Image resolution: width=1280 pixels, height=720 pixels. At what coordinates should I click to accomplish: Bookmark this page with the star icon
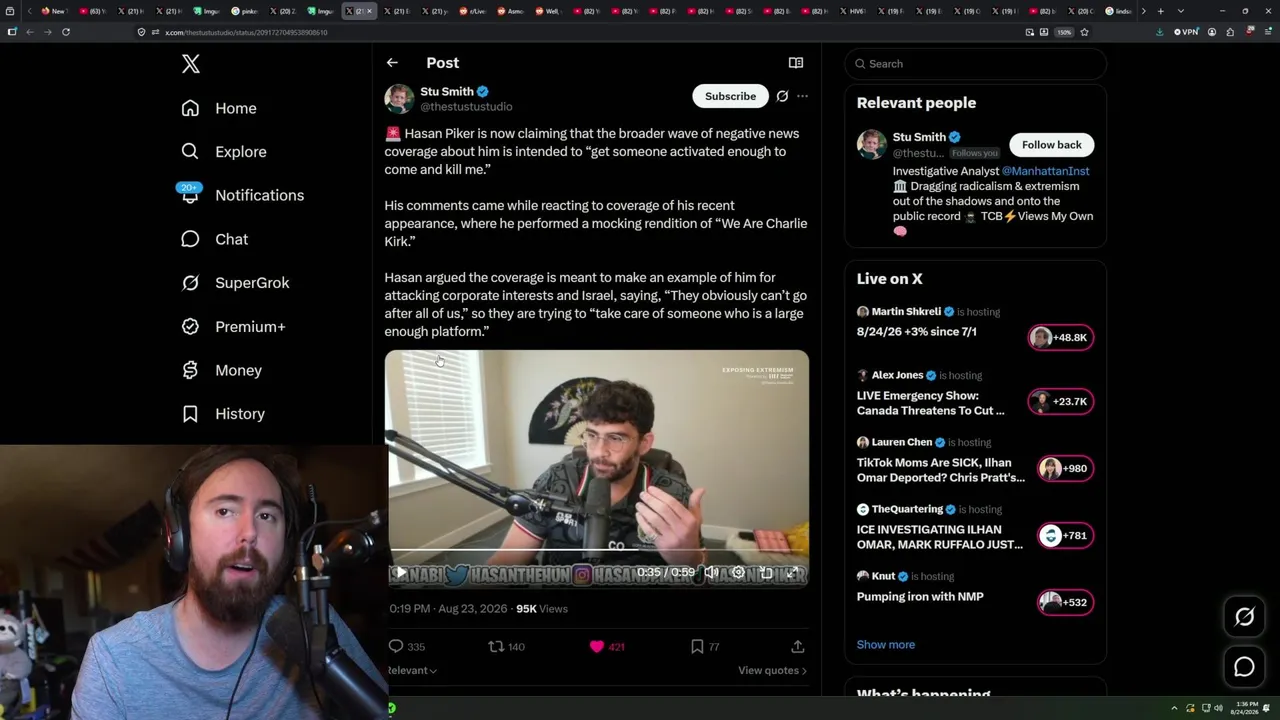[1084, 32]
